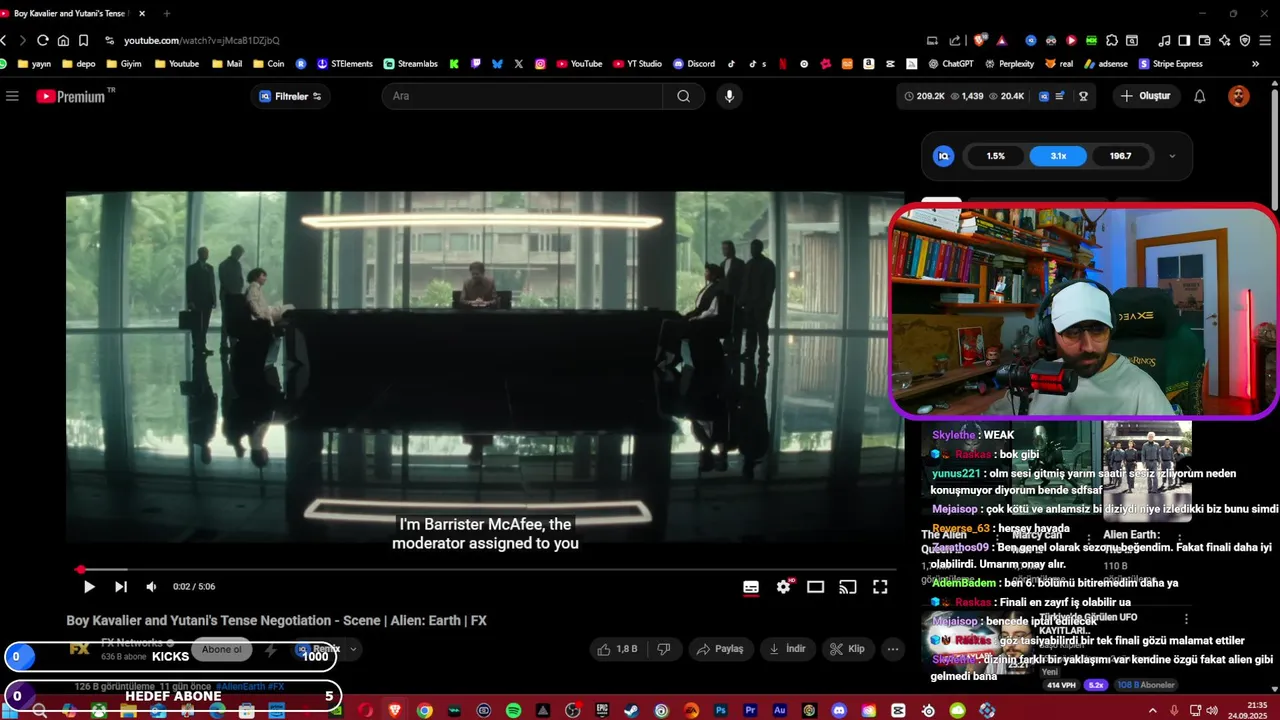Click the Oluştur create button
The width and height of the screenshot is (1280, 720).
[x=1146, y=96]
